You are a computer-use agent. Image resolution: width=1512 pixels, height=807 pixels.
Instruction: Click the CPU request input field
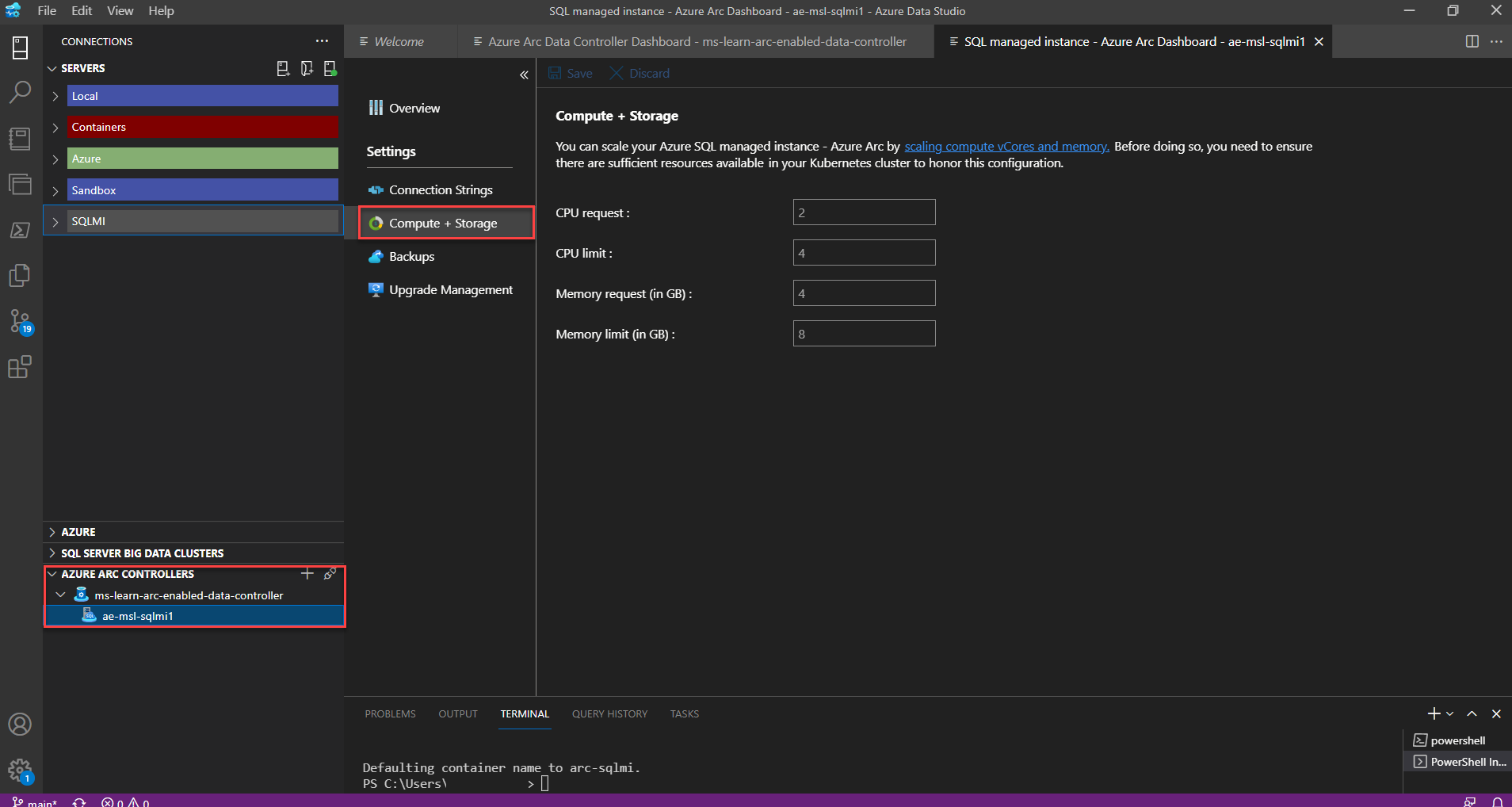click(x=864, y=212)
